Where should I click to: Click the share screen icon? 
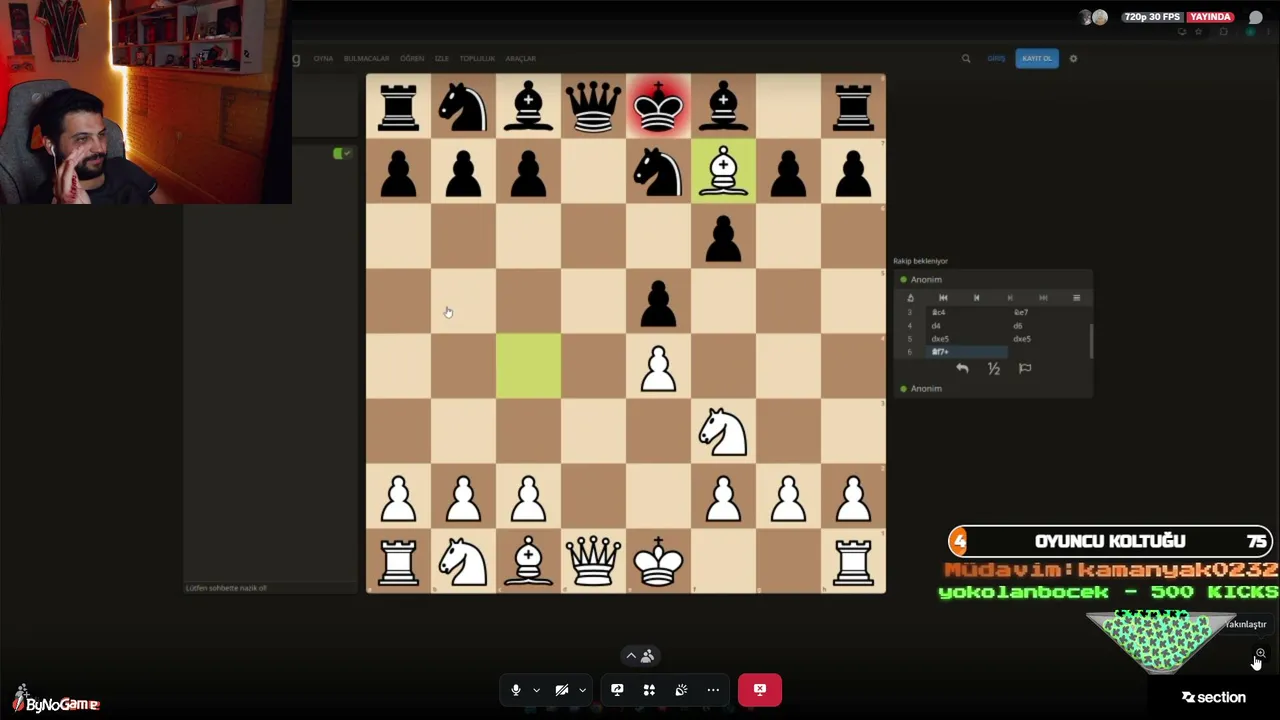pos(617,689)
